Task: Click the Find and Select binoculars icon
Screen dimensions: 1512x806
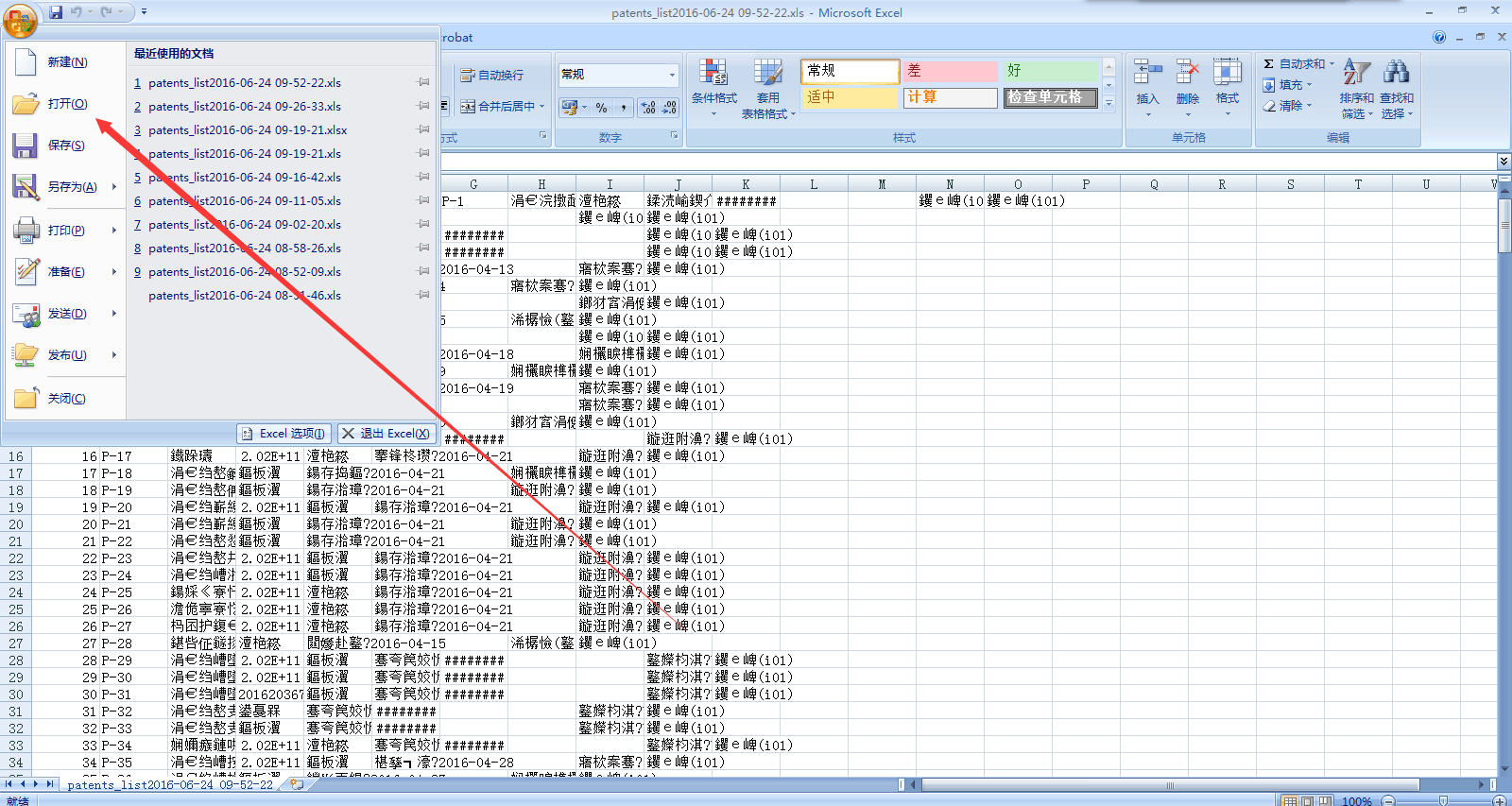Action: [1396, 74]
